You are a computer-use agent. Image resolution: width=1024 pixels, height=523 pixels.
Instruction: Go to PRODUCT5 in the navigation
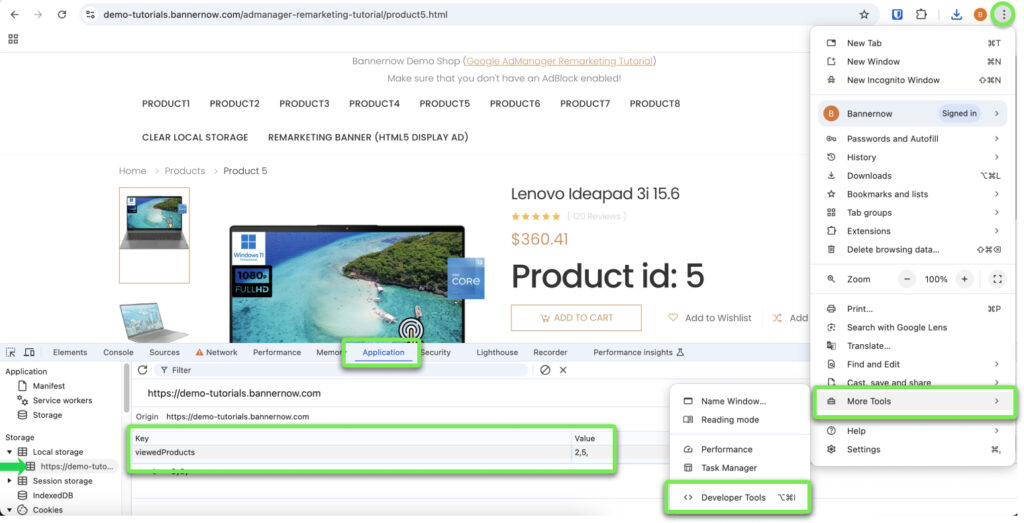coord(445,104)
